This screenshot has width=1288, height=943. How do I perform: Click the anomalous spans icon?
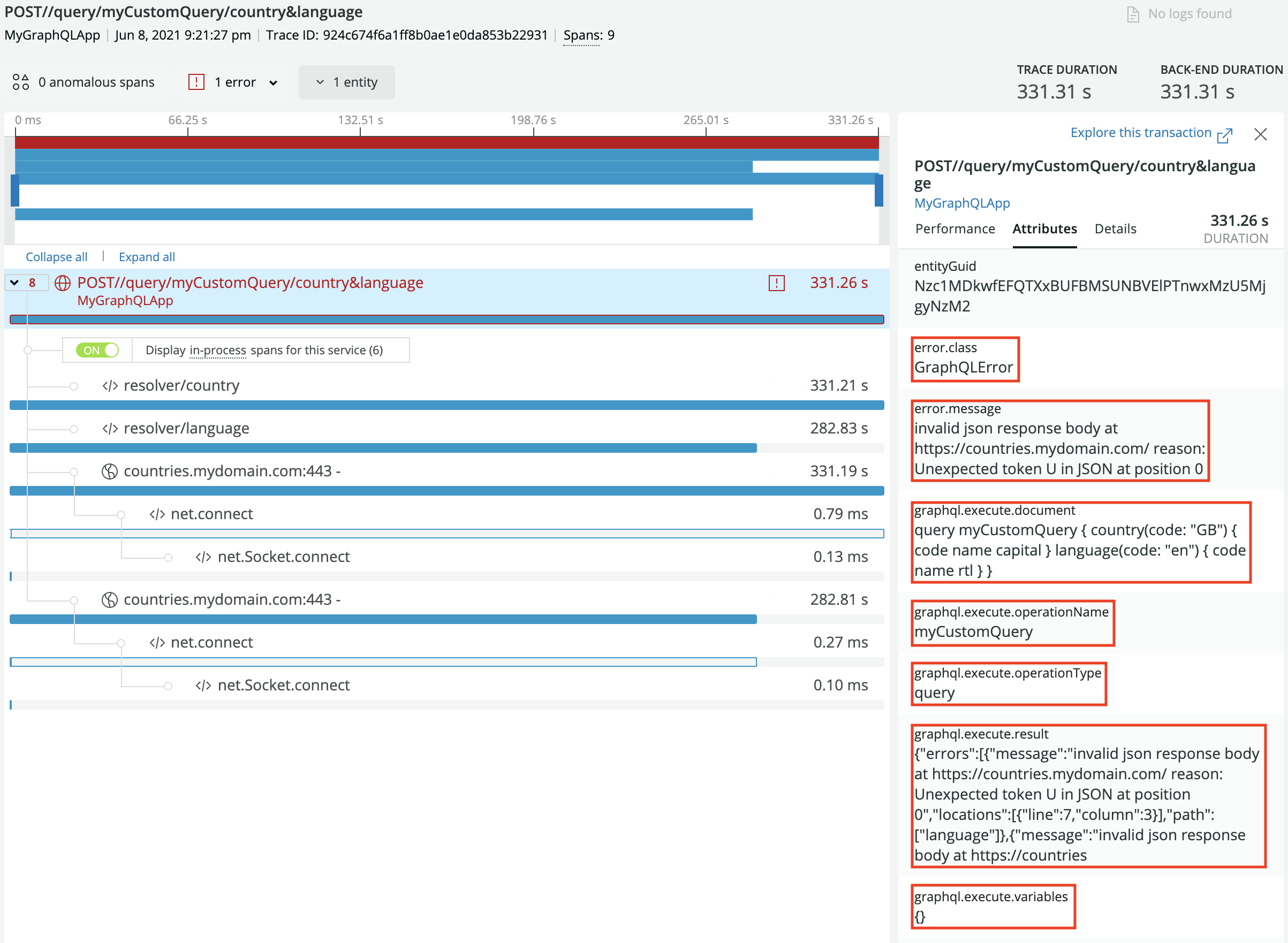[x=20, y=82]
